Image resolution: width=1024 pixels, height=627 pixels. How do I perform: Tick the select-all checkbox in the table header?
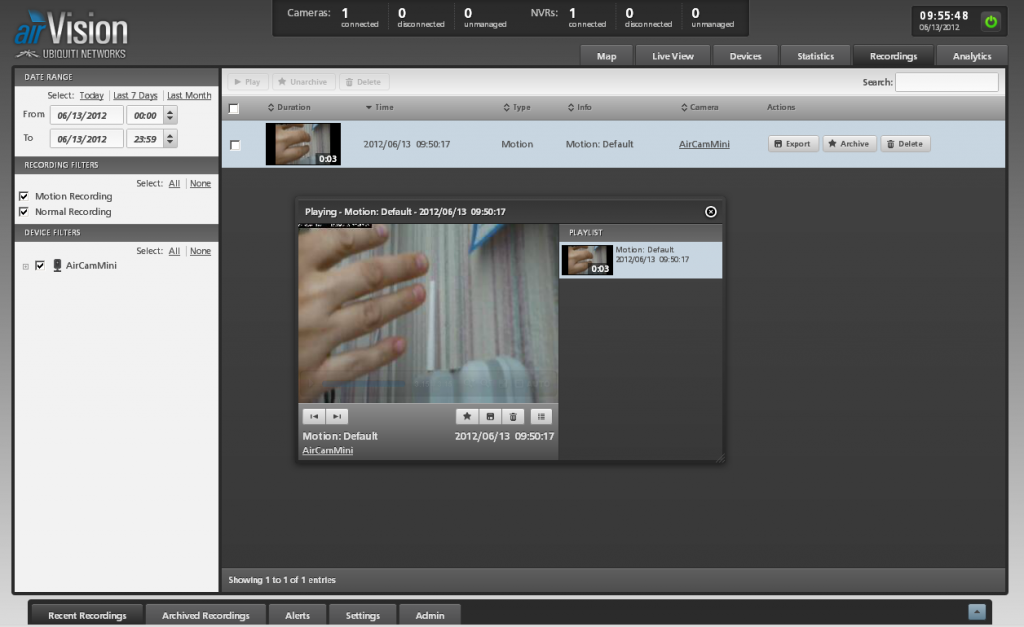click(234, 108)
